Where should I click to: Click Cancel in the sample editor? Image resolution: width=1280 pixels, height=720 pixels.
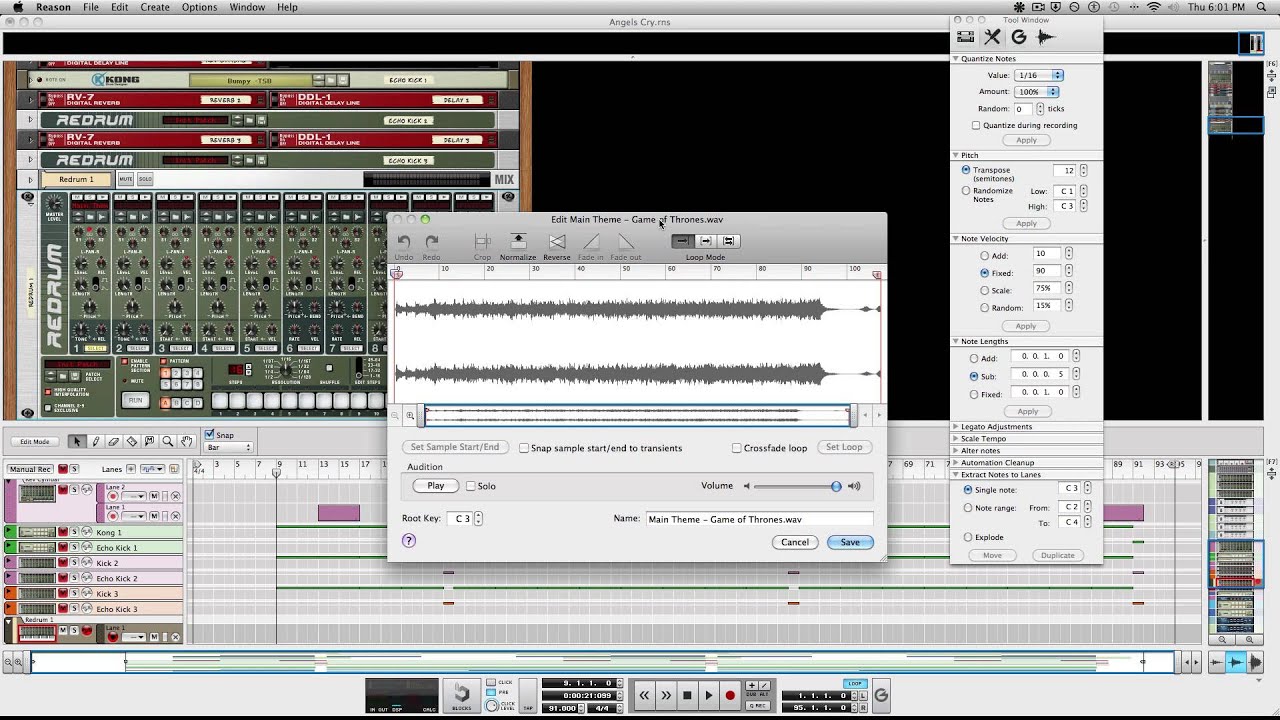click(x=795, y=542)
